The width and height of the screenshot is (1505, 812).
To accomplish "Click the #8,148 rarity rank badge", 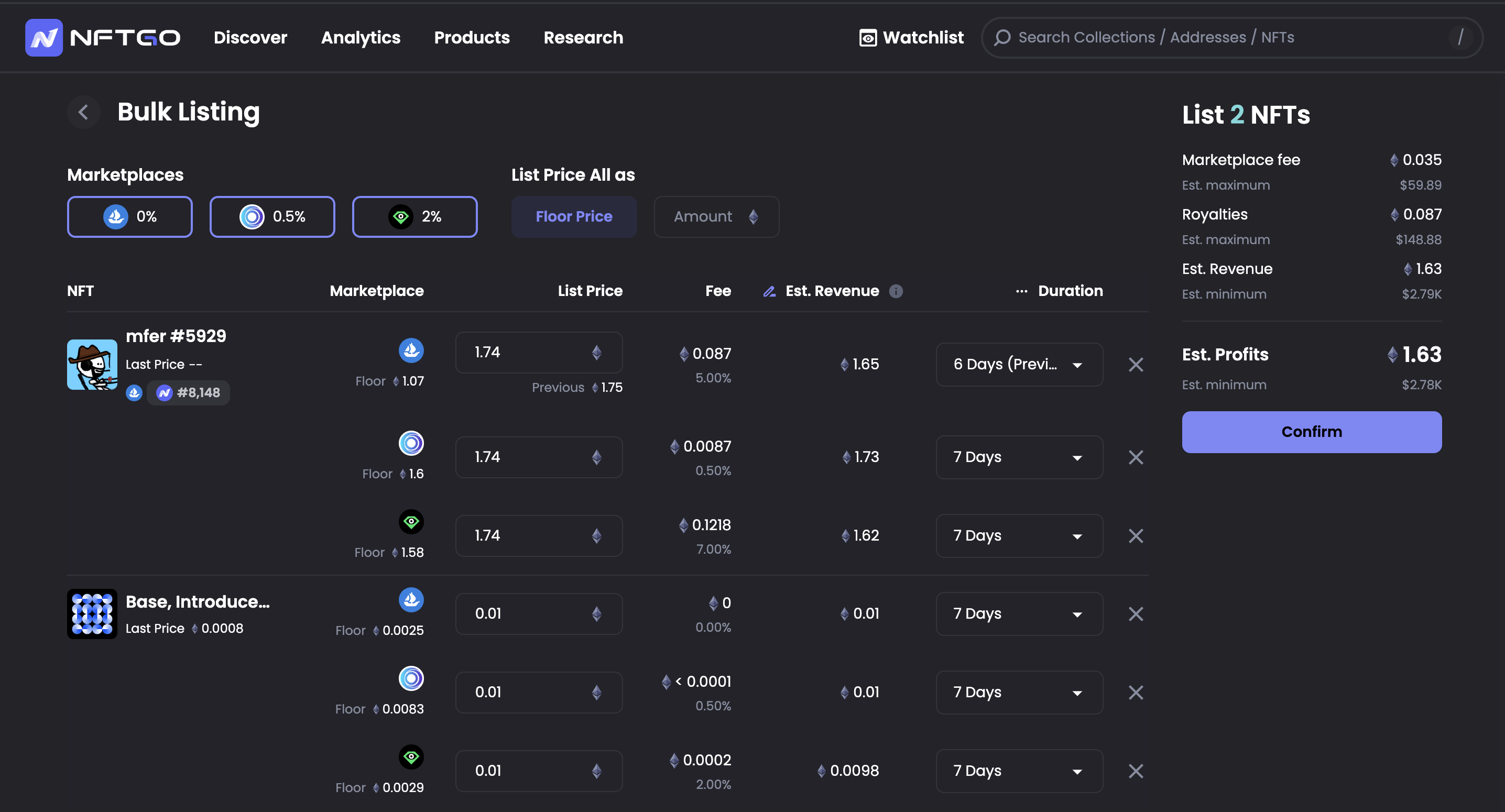I will (188, 392).
